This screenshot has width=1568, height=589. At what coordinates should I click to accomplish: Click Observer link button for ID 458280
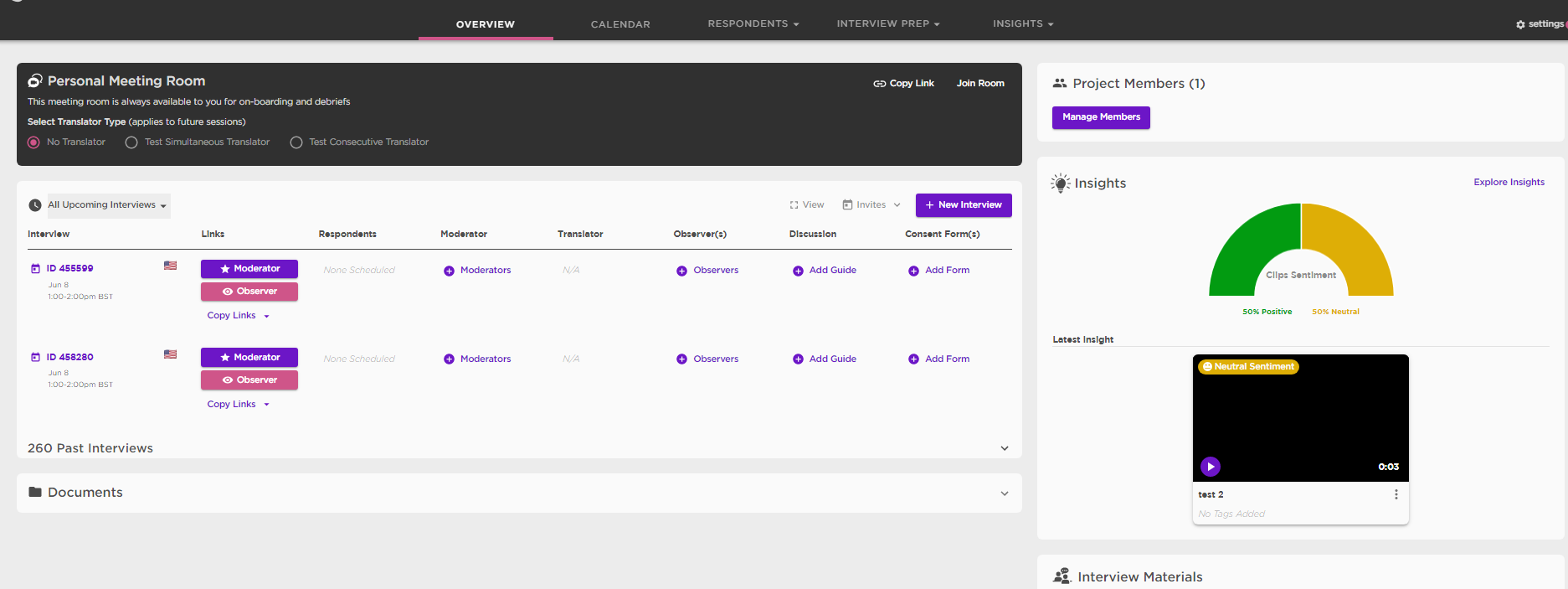click(249, 380)
